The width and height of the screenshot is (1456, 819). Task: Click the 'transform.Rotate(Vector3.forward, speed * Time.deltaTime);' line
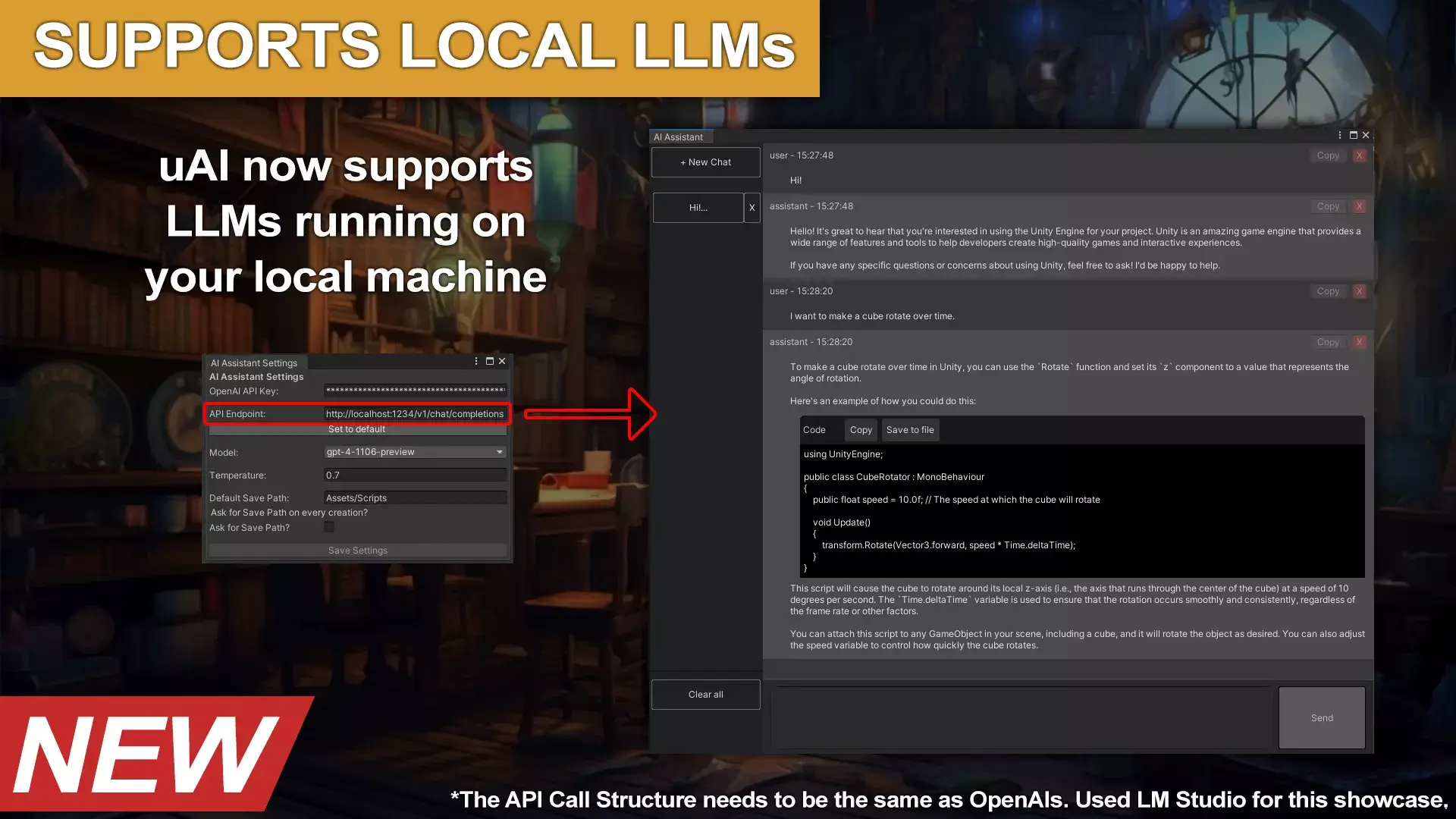click(x=949, y=545)
